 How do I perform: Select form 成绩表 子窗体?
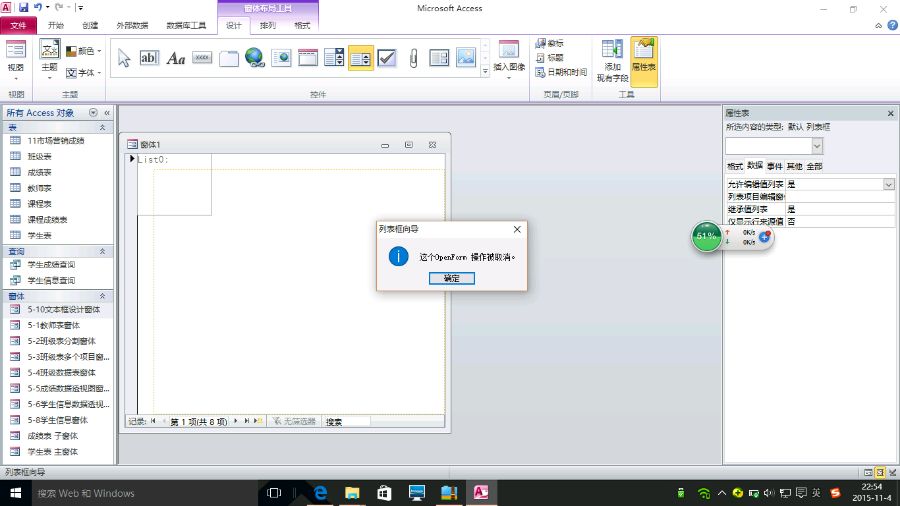(52, 436)
